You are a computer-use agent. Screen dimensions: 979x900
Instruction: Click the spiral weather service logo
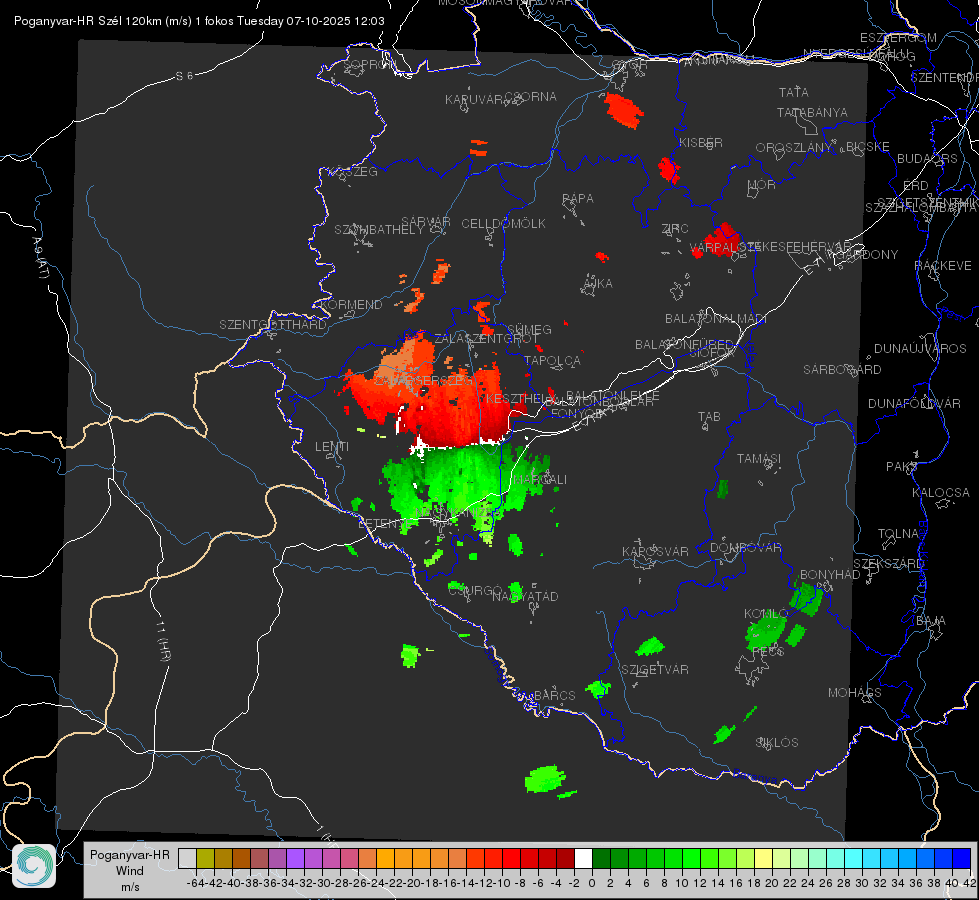34,866
